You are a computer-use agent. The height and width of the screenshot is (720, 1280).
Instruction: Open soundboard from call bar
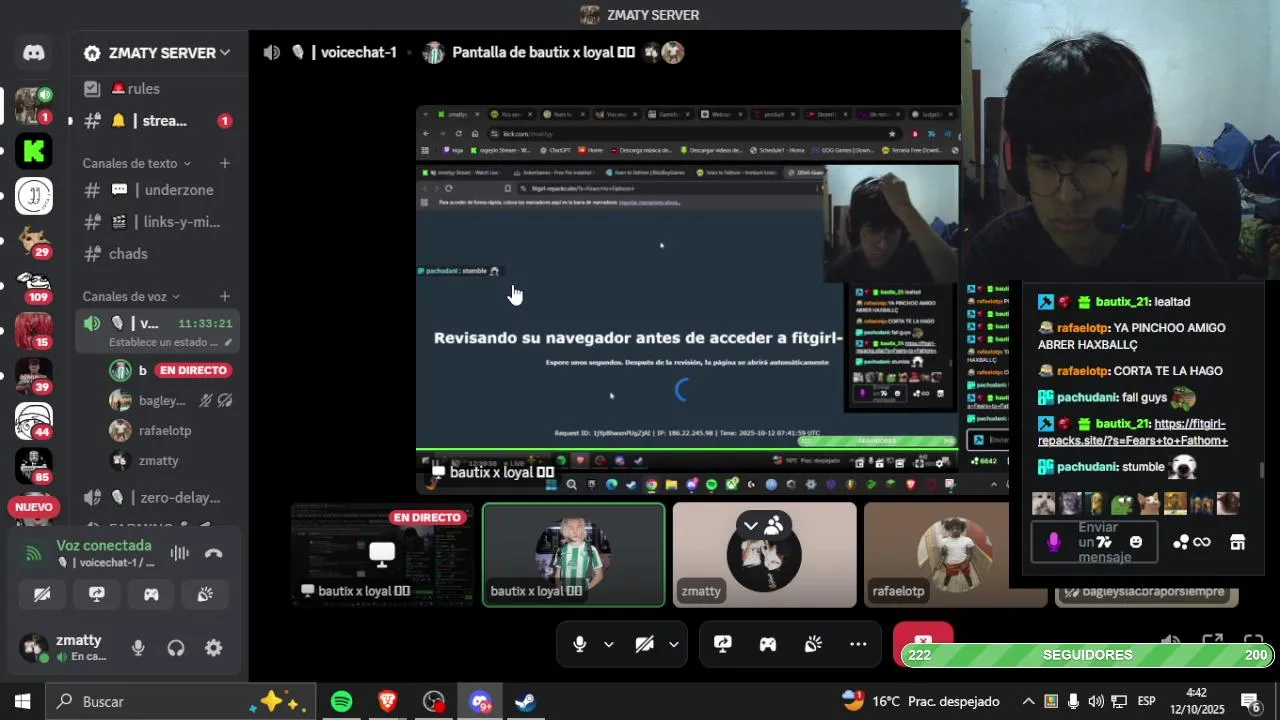tap(813, 645)
